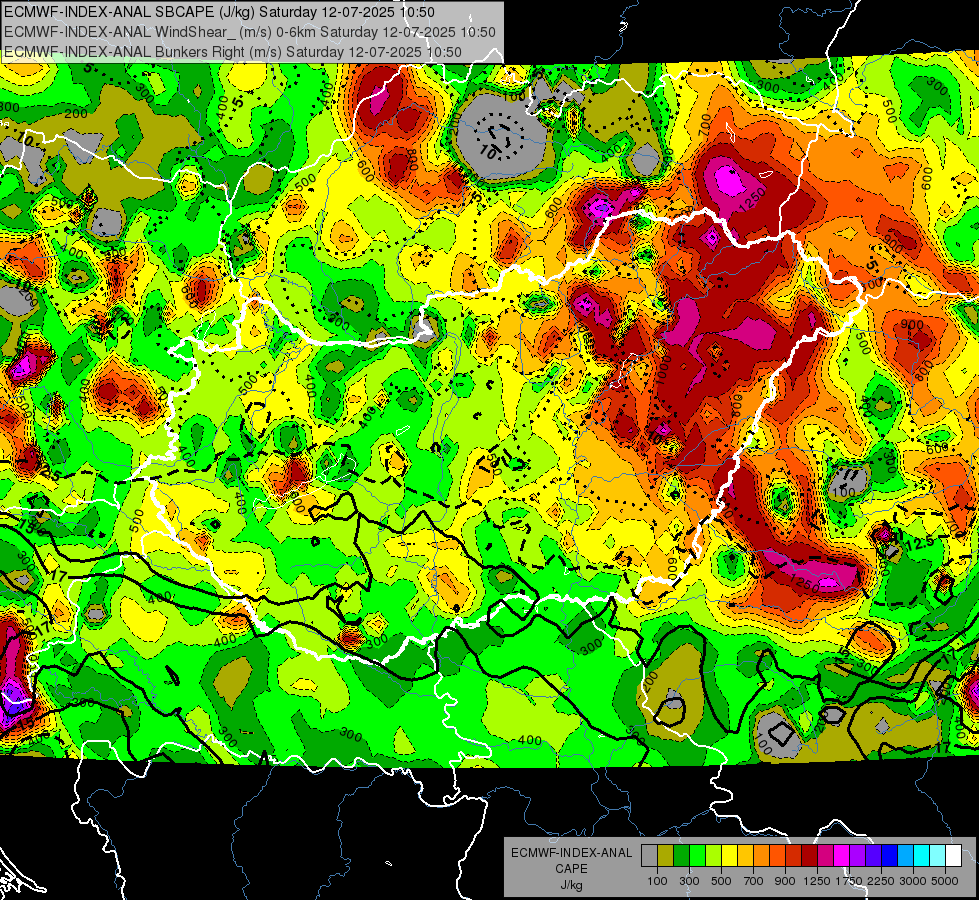Click the 900 label under the color bar
The image size is (979, 900).
tap(785, 881)
